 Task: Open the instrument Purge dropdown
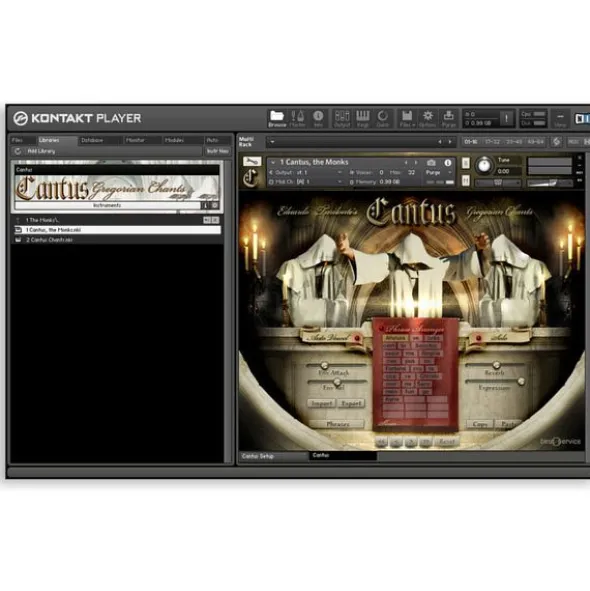(438, 173)
